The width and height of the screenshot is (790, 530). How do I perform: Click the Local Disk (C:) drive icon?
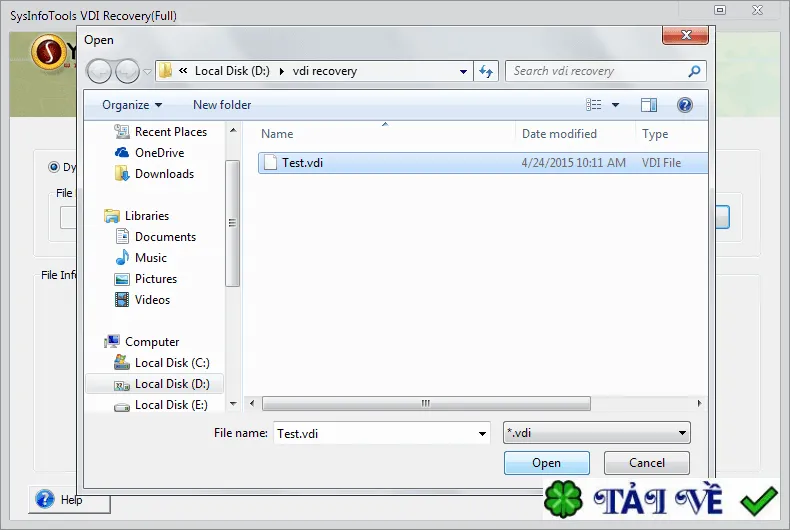pos(122,362)
